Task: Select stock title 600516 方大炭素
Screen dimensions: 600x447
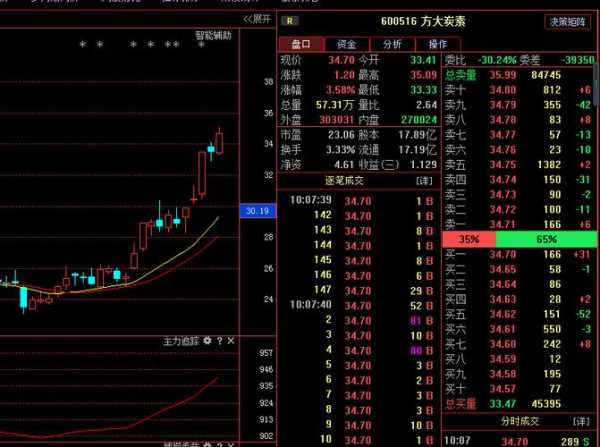Action: (423, 21)
